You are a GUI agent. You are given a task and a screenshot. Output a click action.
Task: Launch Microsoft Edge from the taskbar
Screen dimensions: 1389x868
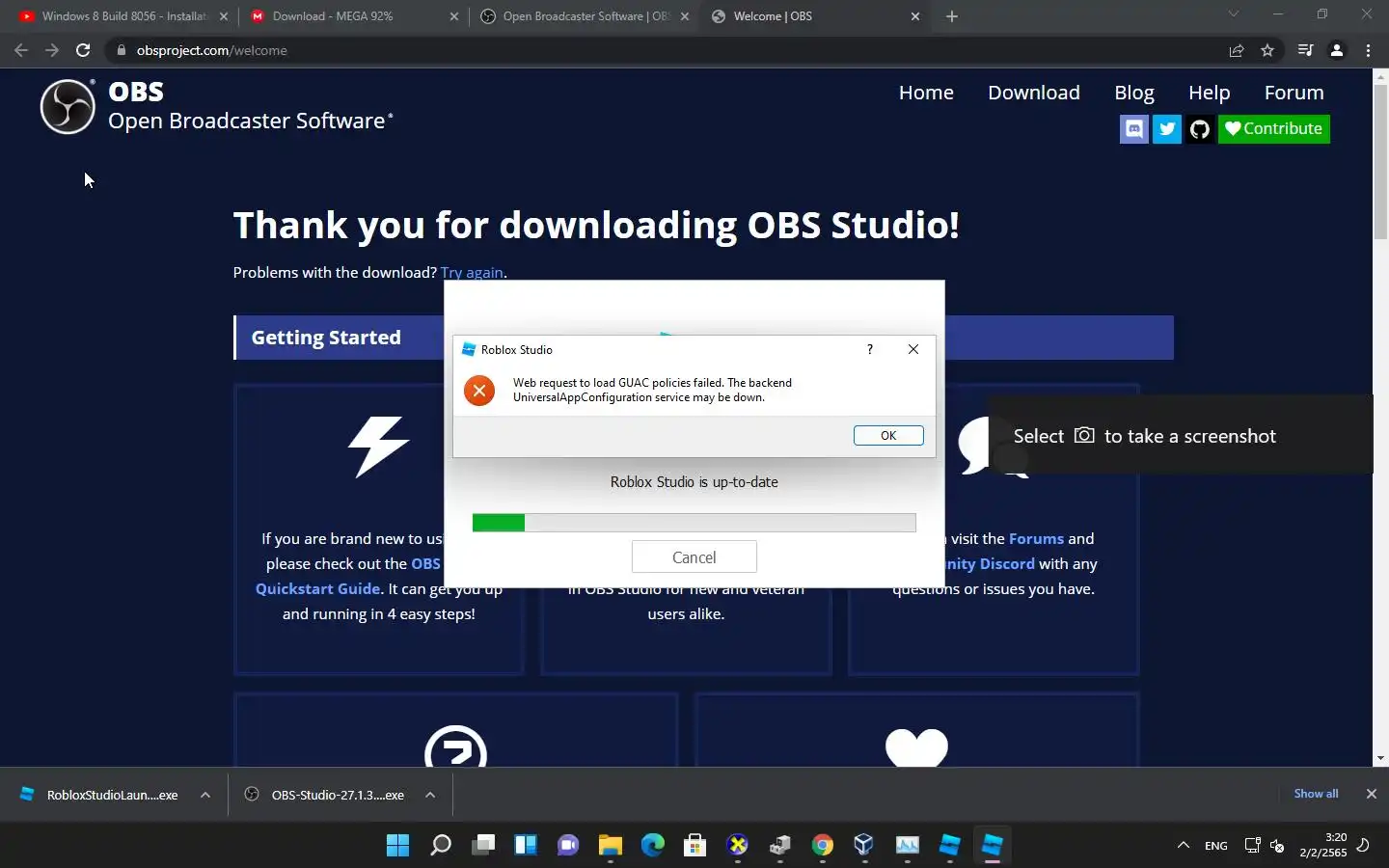pos(653,846)
